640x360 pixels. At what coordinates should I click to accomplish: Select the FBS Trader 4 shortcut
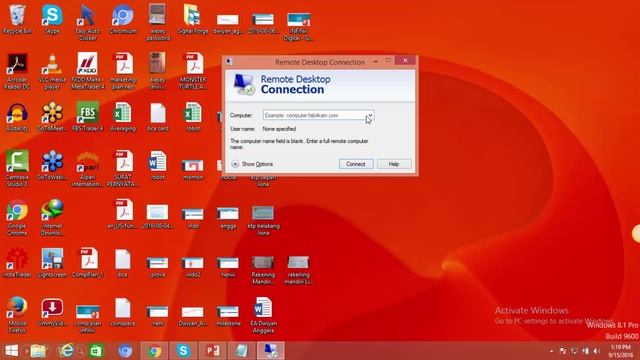[x=88, y=117]
